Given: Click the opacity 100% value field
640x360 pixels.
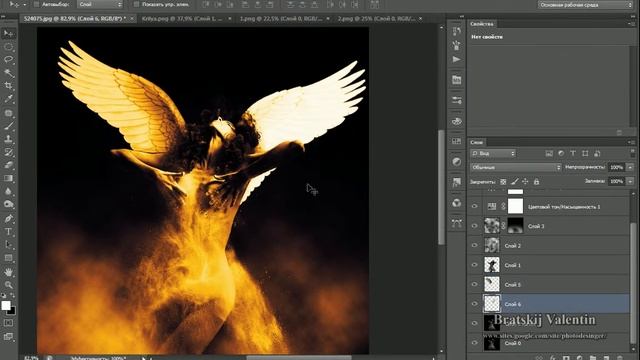Looking at the screenshot, I should pyautogui.click(x=616, y=167).
